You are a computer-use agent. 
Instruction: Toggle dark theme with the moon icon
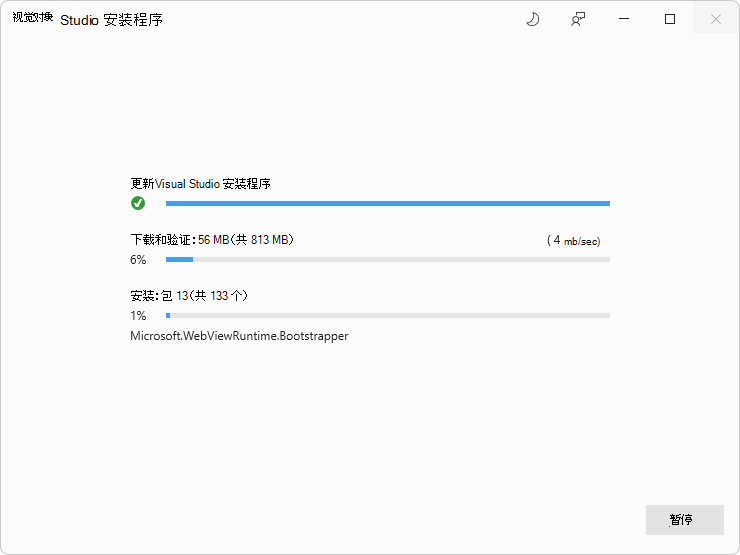532,19
